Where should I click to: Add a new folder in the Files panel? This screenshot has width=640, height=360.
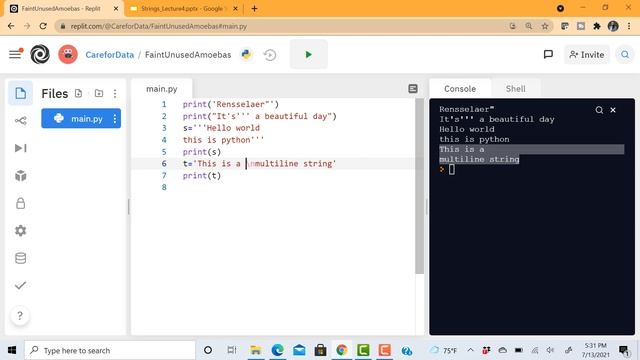[99, 93]
